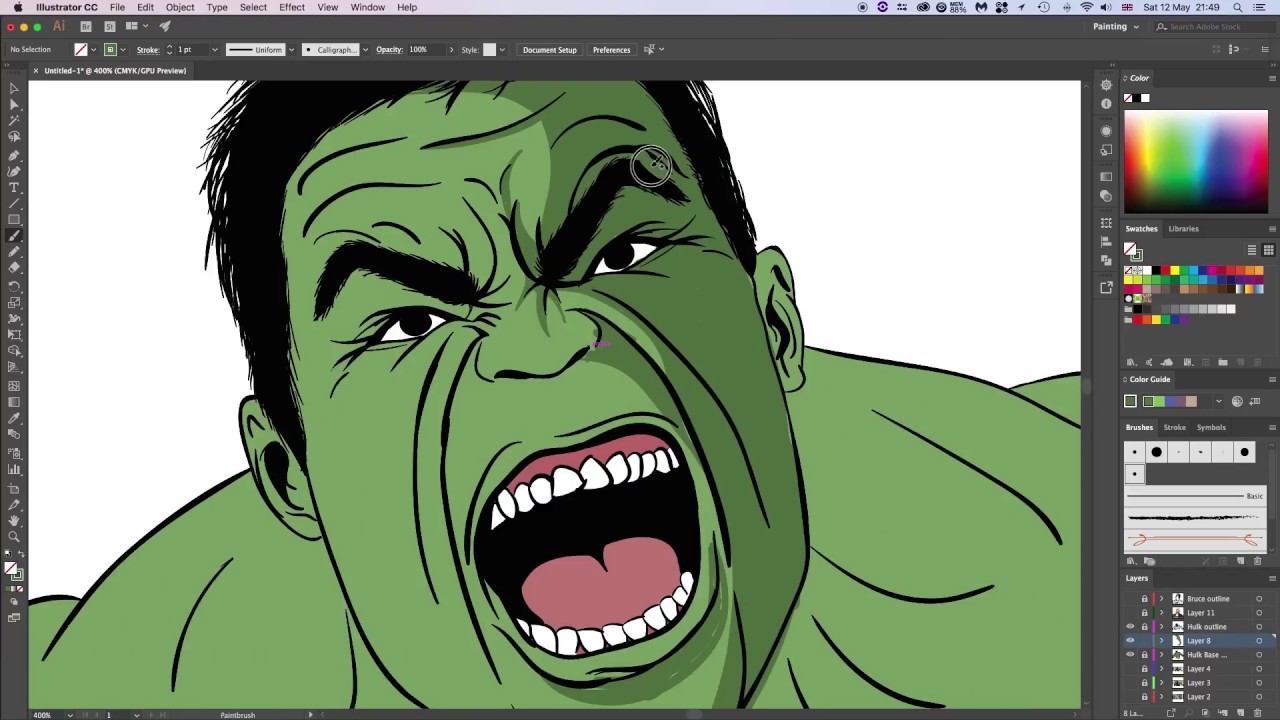Select the Eyedropper tool
The image size is (1280, 720).
point(14,418)
